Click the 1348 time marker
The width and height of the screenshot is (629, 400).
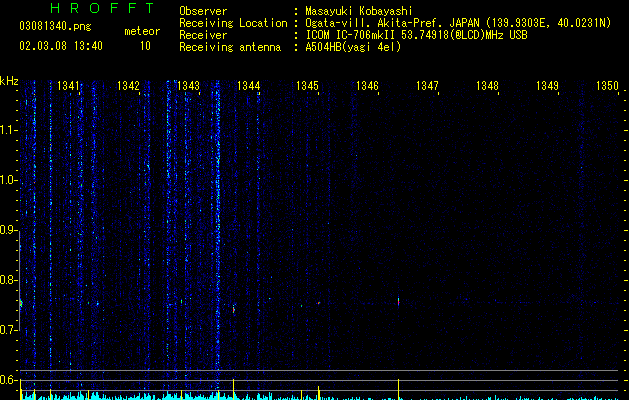[x=487, y=86]
